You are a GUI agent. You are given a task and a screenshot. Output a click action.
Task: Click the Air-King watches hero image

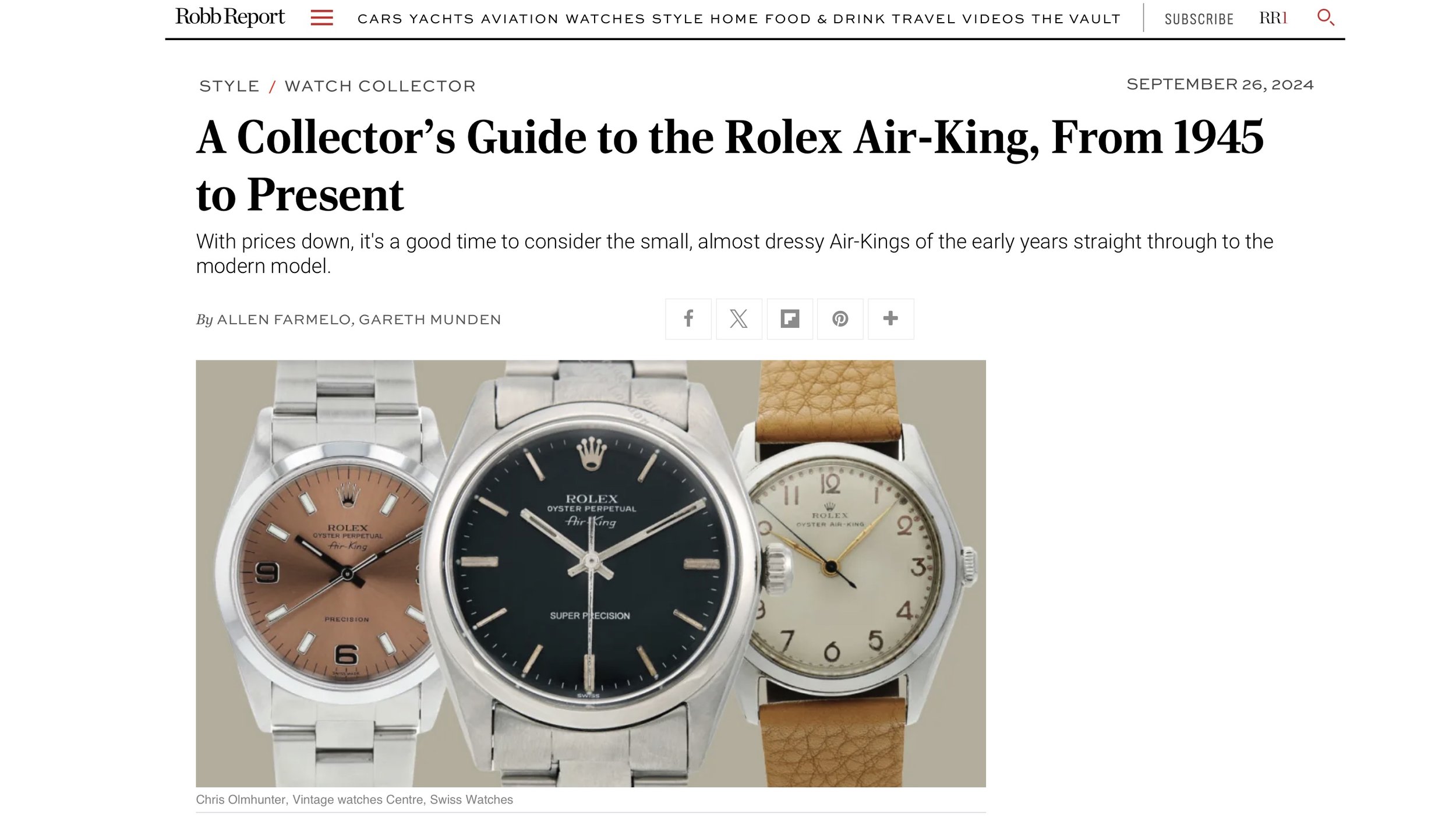coord(591,573)
